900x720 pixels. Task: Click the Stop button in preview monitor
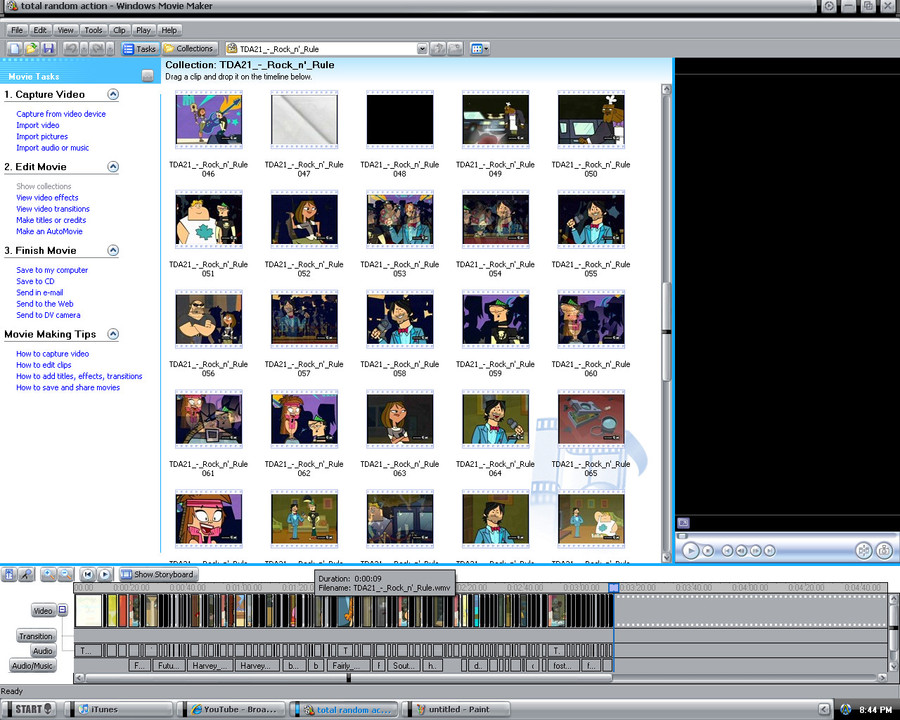(x=708, y=551)
